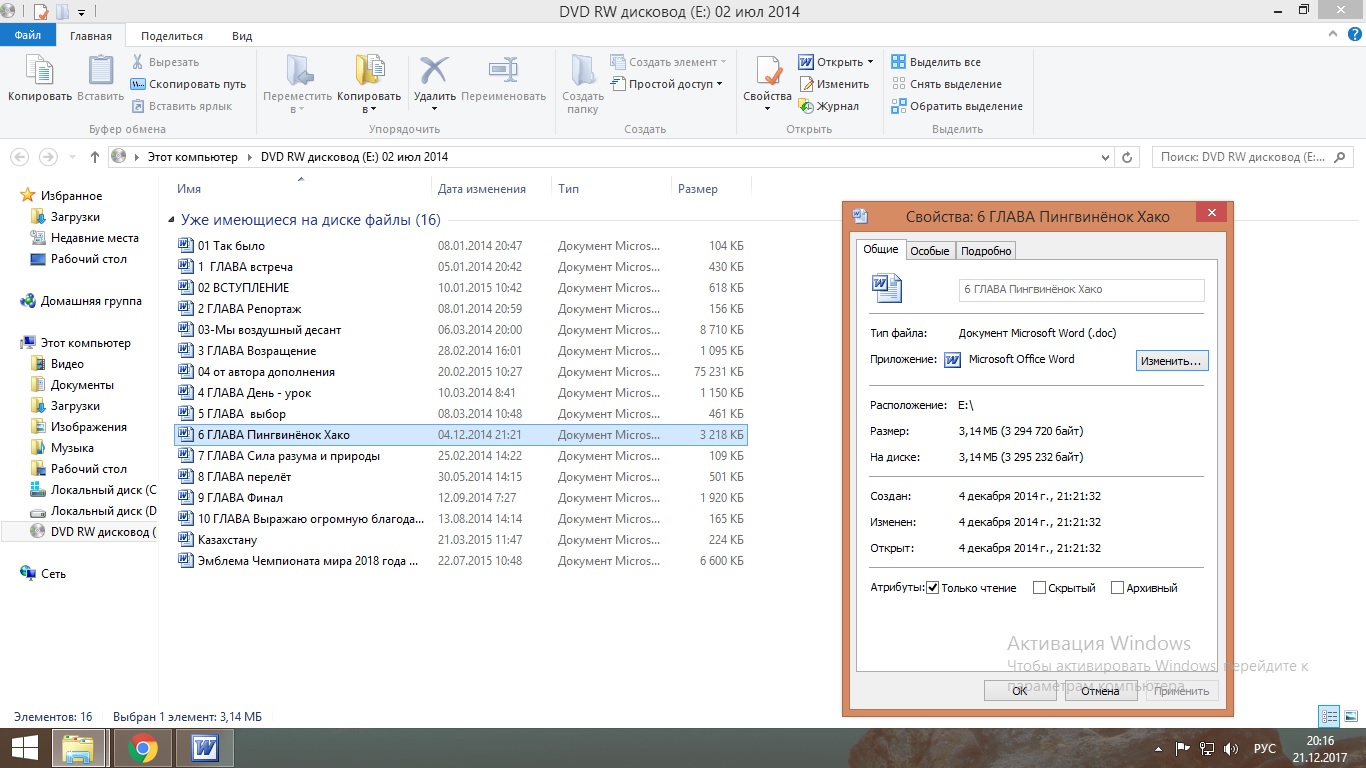1366x768 pixels.
Task: Click the Копировать icon in the ribbon
Action: coord(40,71)
